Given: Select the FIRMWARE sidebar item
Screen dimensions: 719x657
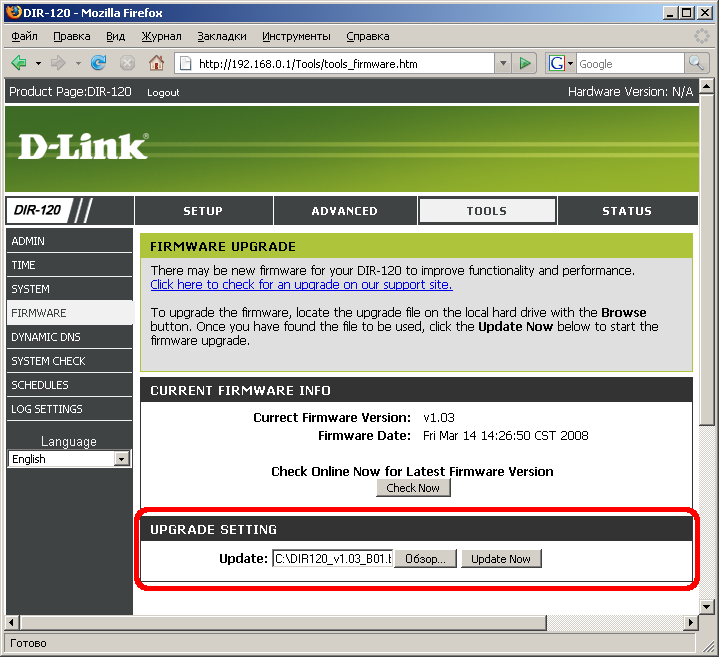Looking at the screenshot, I should click(69, 313).
